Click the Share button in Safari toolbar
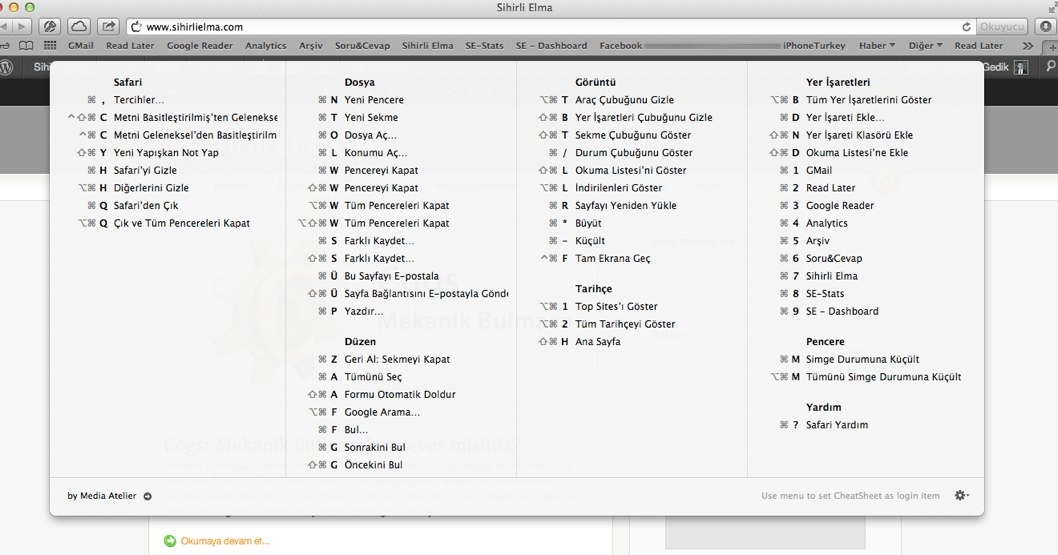The height and width of the screenshot is (555, 1058). (x=108, y=27)
